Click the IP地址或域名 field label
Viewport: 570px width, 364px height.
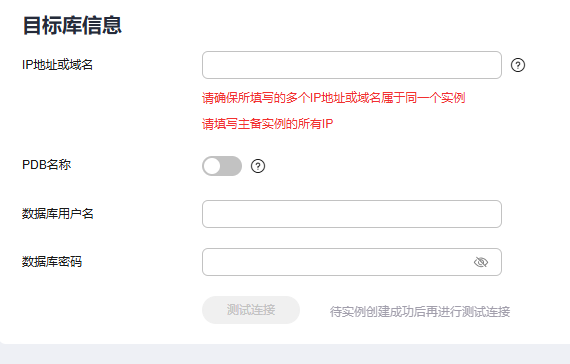(x=57, y=65)
